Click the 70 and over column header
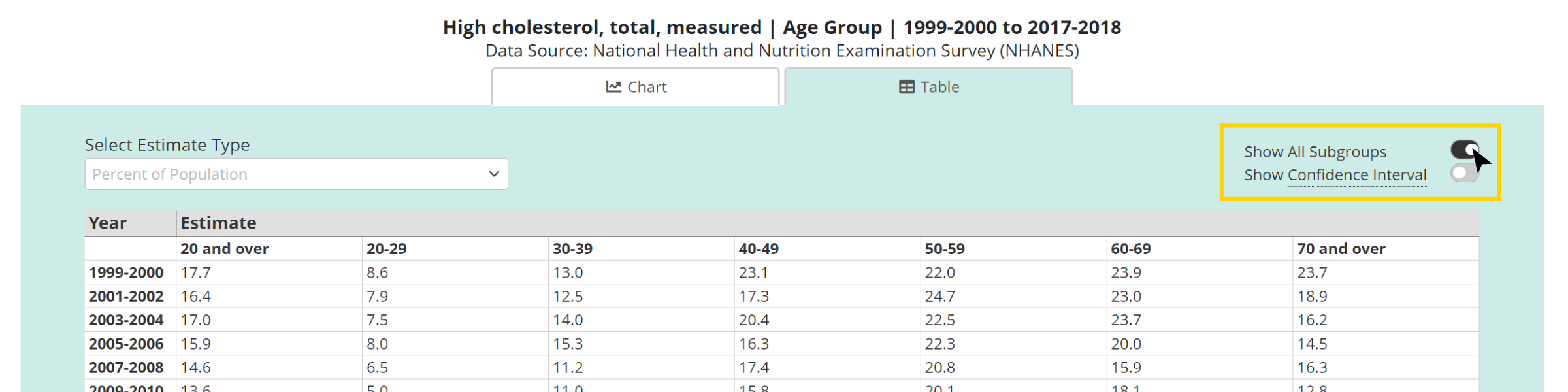Viewport: 1568px width, 392px height. click(x=1341, y=249)
